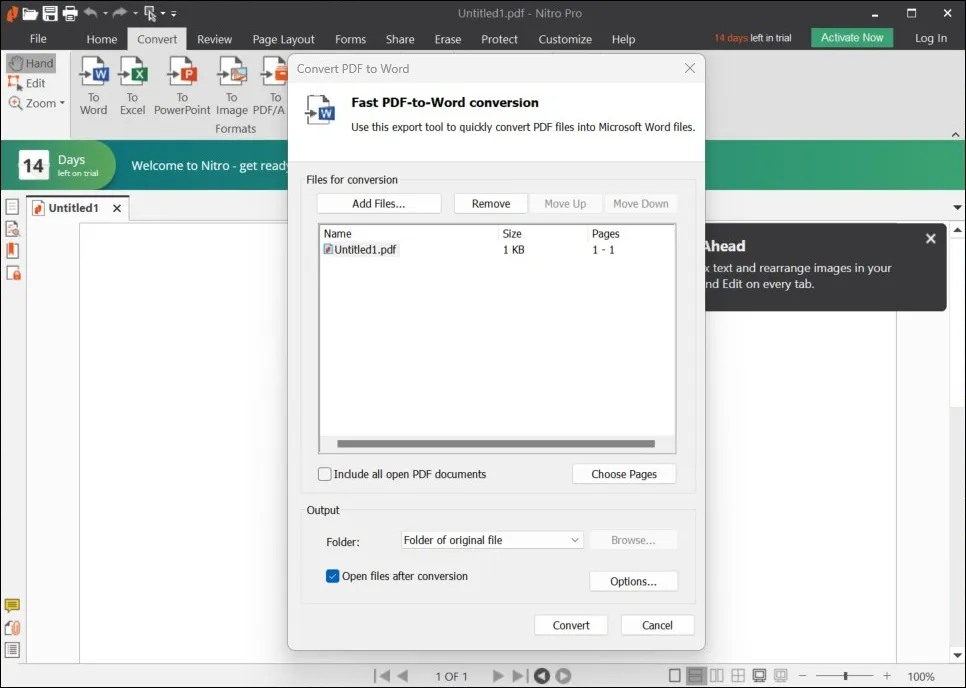Uncheck Open files after conversion
This screenshot has width=966, height=688.
tap(332, 576)
